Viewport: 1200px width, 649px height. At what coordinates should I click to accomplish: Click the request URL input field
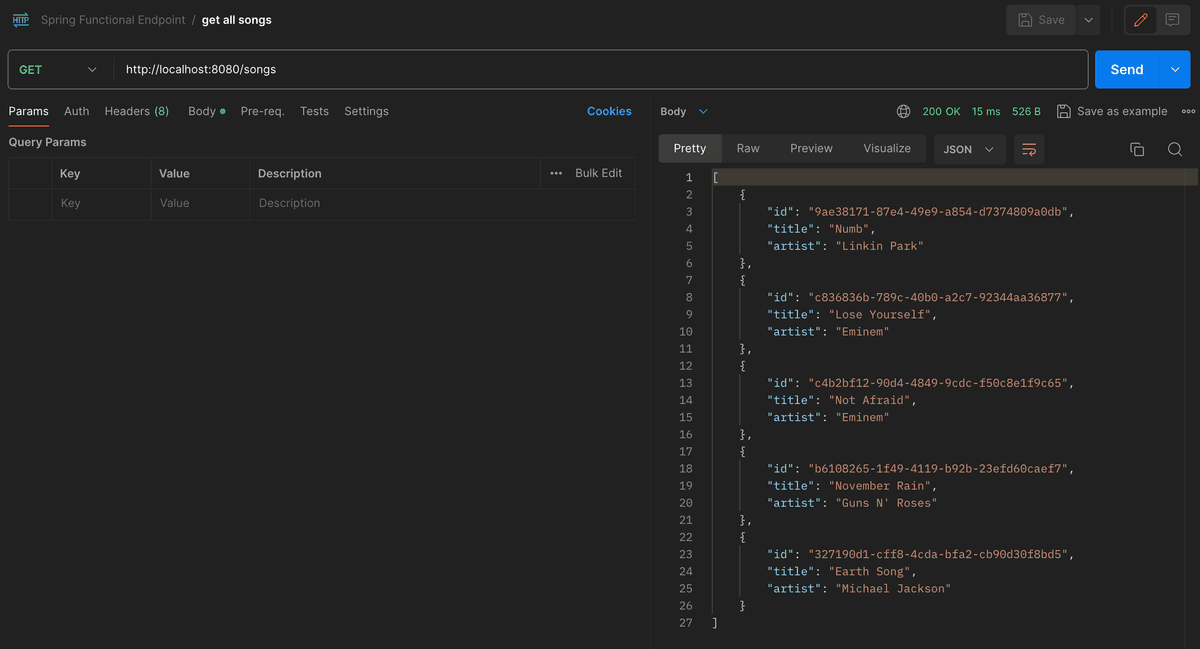(400, 69)
